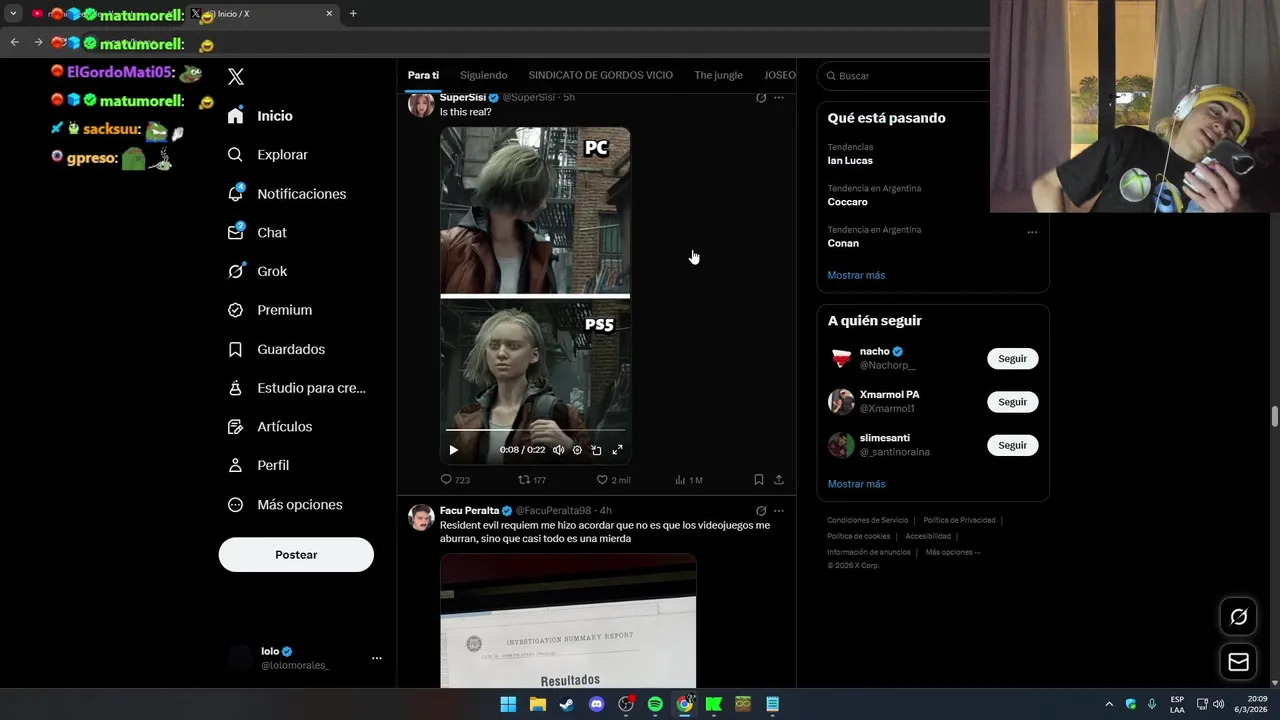Open Premium from the sidebar
1280x720 pixels.
click(269, 310)
